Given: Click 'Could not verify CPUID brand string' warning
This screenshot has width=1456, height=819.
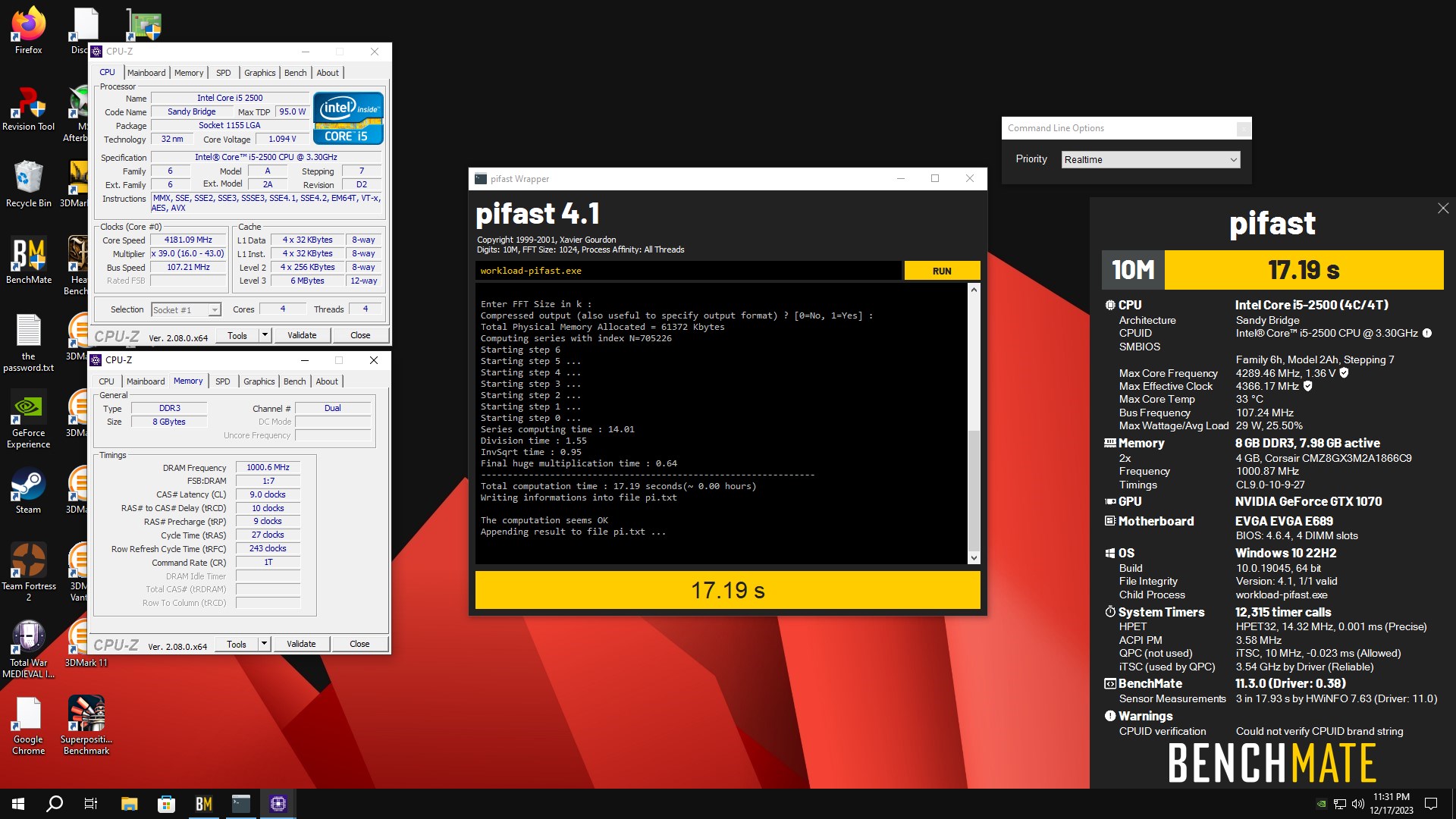Looking at the screenshot, I should pos(1319,731).
